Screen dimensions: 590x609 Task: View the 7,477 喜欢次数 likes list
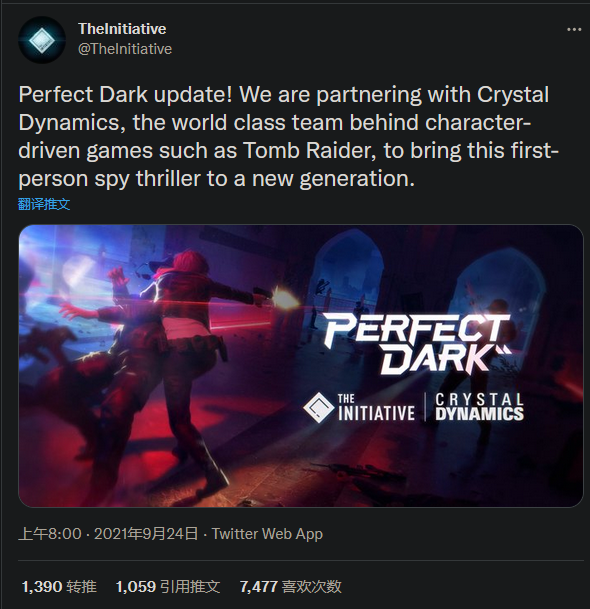[x=291, y=586]
